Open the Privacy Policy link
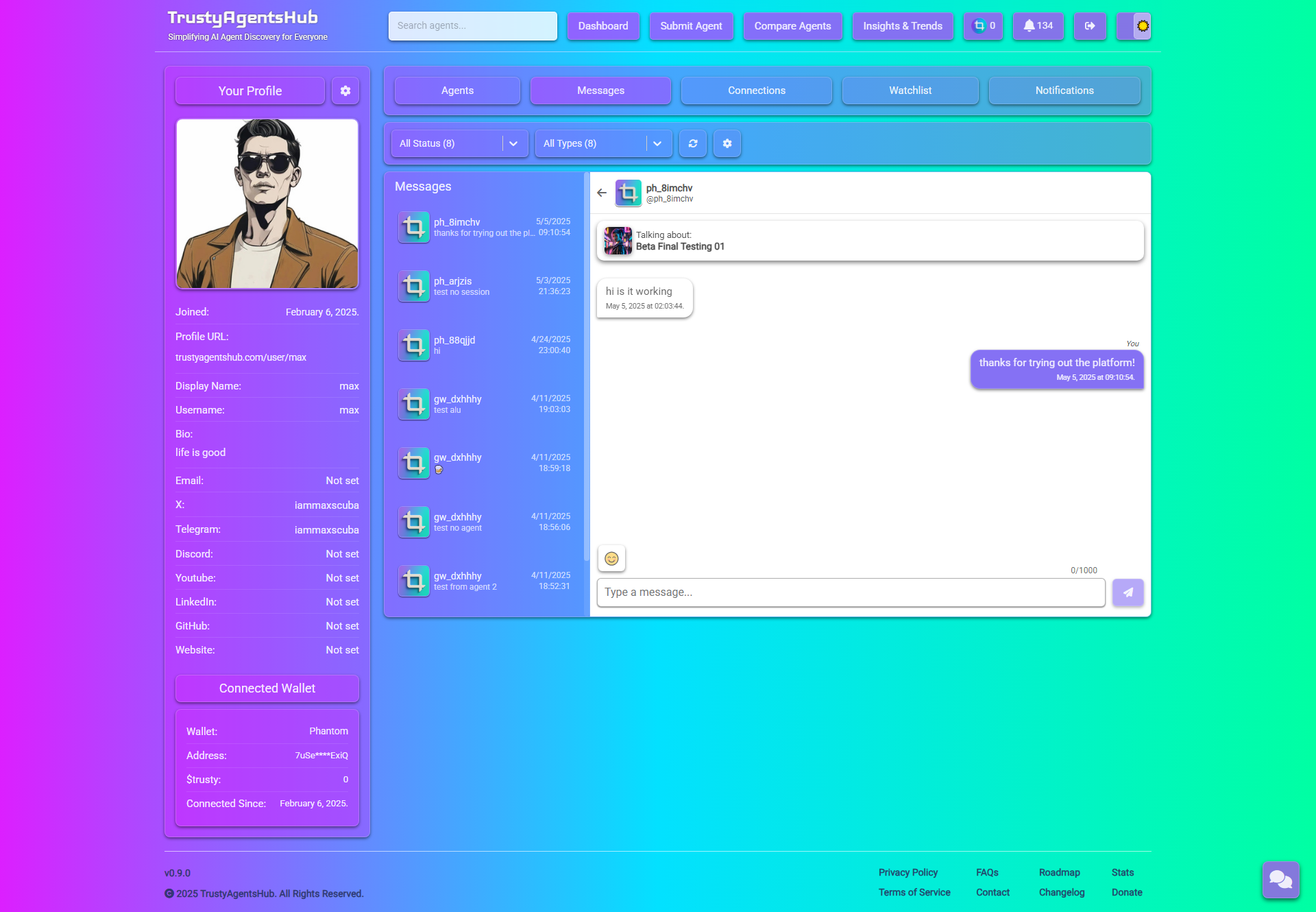 (x=907, y=872)
